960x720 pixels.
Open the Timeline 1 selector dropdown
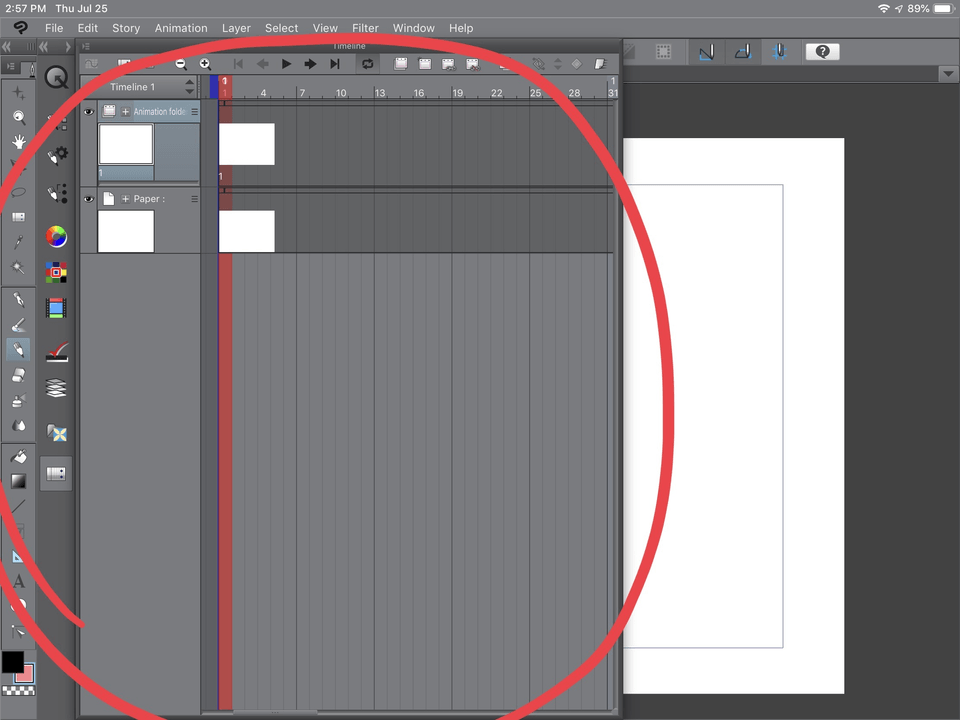189,87
